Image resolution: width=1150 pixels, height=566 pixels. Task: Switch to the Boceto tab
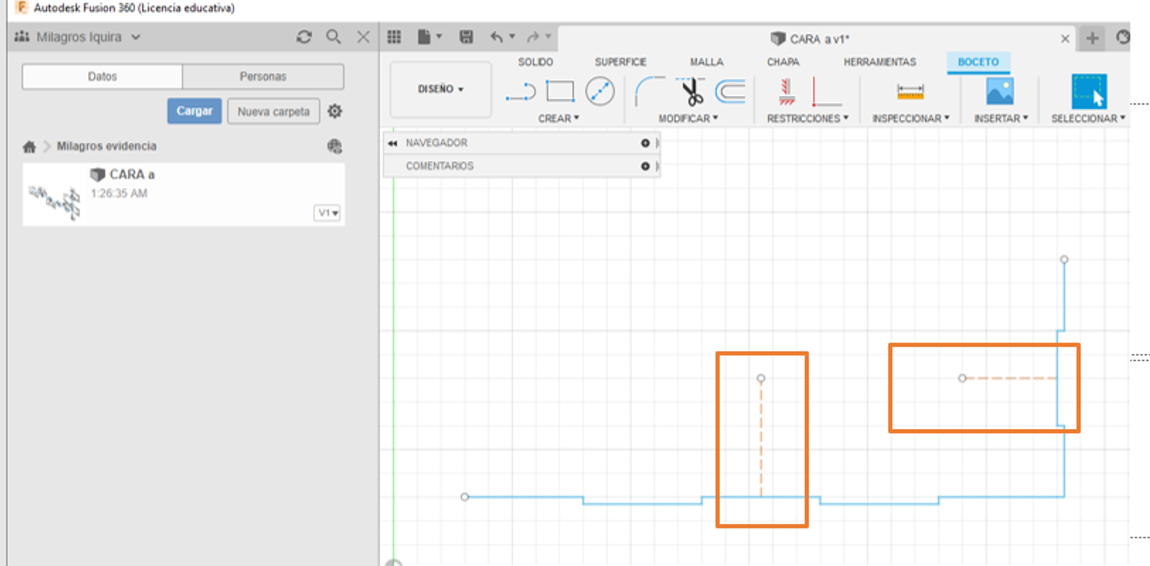tap(978, 62)
